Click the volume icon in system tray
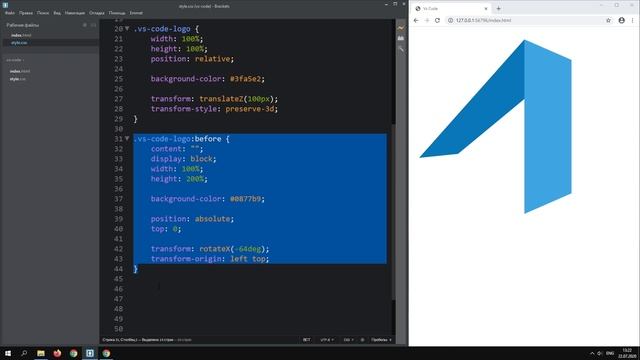 coord(600,353)
